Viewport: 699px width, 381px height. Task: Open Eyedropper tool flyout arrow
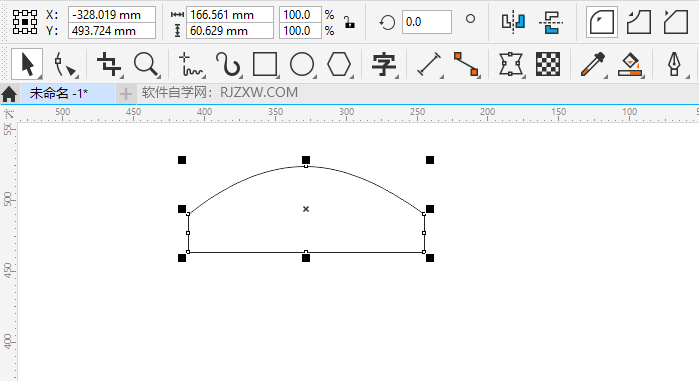click(605, 77)
